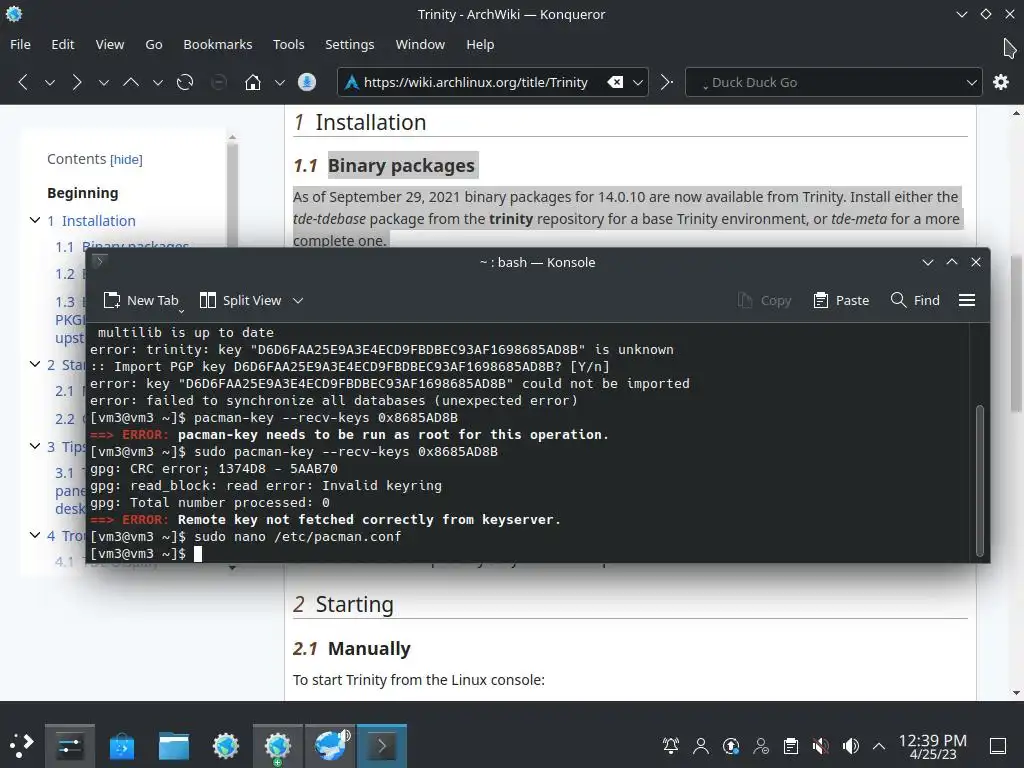The width and height of the screenshot is (1024, 768).
Task: Switch to Konsole taskbar entry
Action: (382, 745)
